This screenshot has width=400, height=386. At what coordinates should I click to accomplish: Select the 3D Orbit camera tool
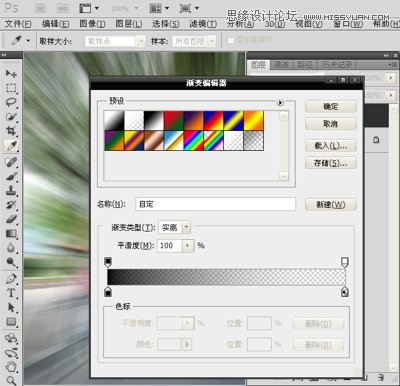click(11, 352)
